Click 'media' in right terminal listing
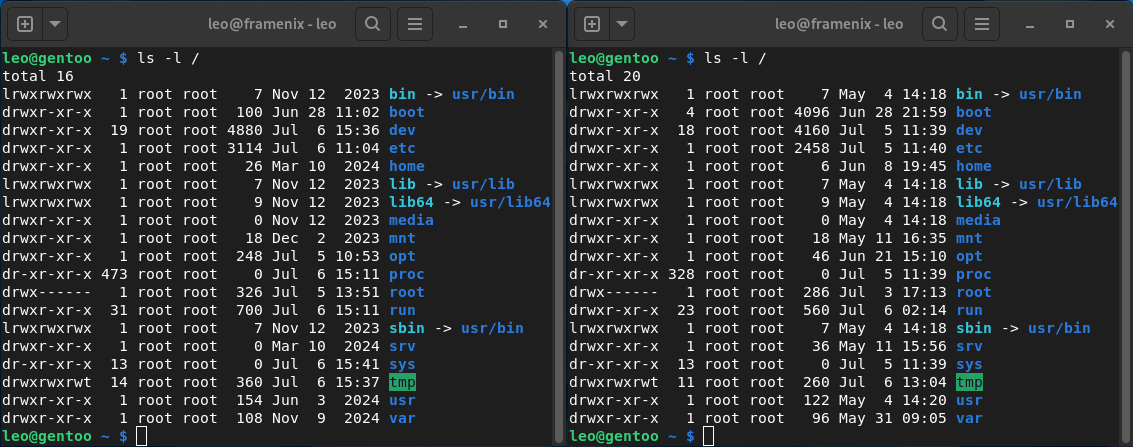The image size is (1133, 447). click(978, 220)
